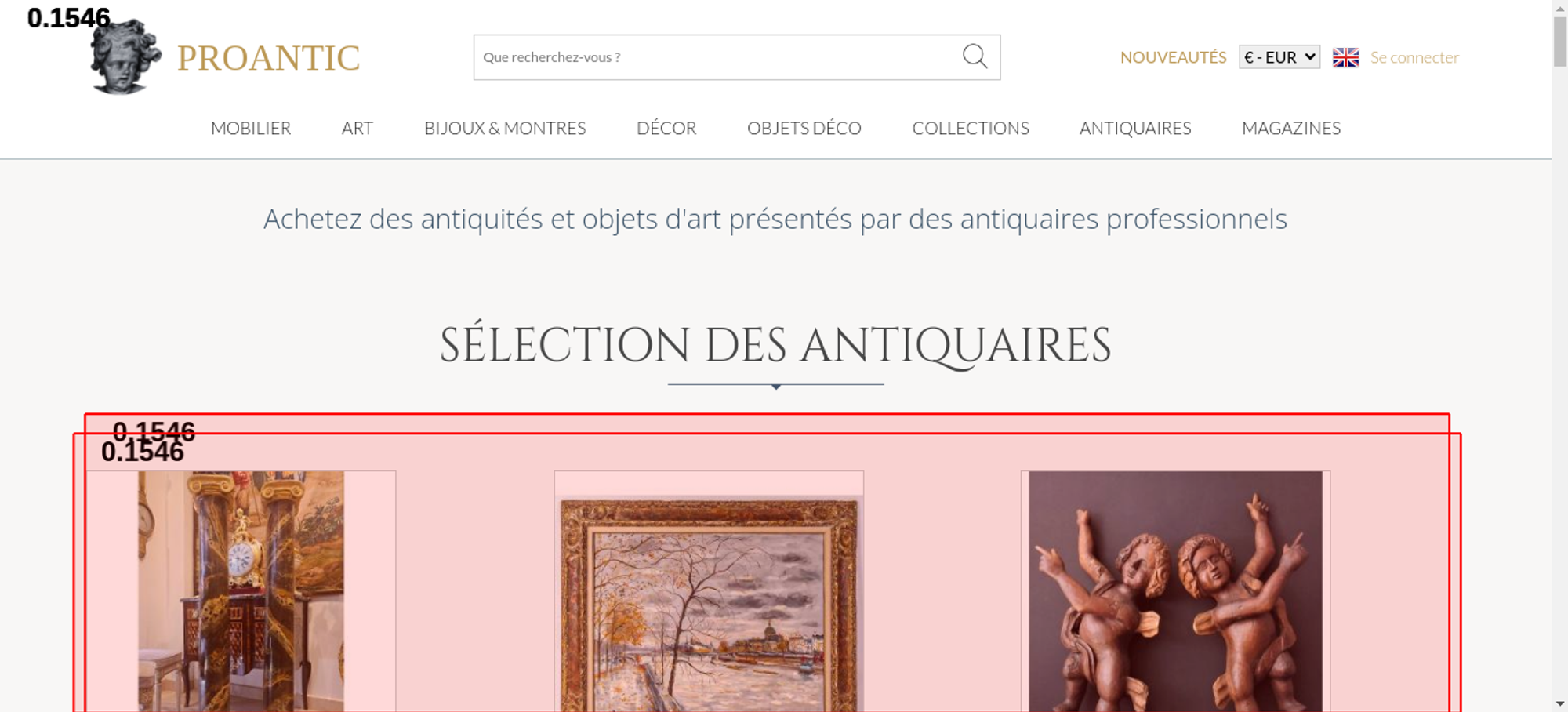The width and height of the screenshot is (1568, 712).
Task: Focus the 'Que recherchez-vous ?' search field
Action: tap(717, 57)
